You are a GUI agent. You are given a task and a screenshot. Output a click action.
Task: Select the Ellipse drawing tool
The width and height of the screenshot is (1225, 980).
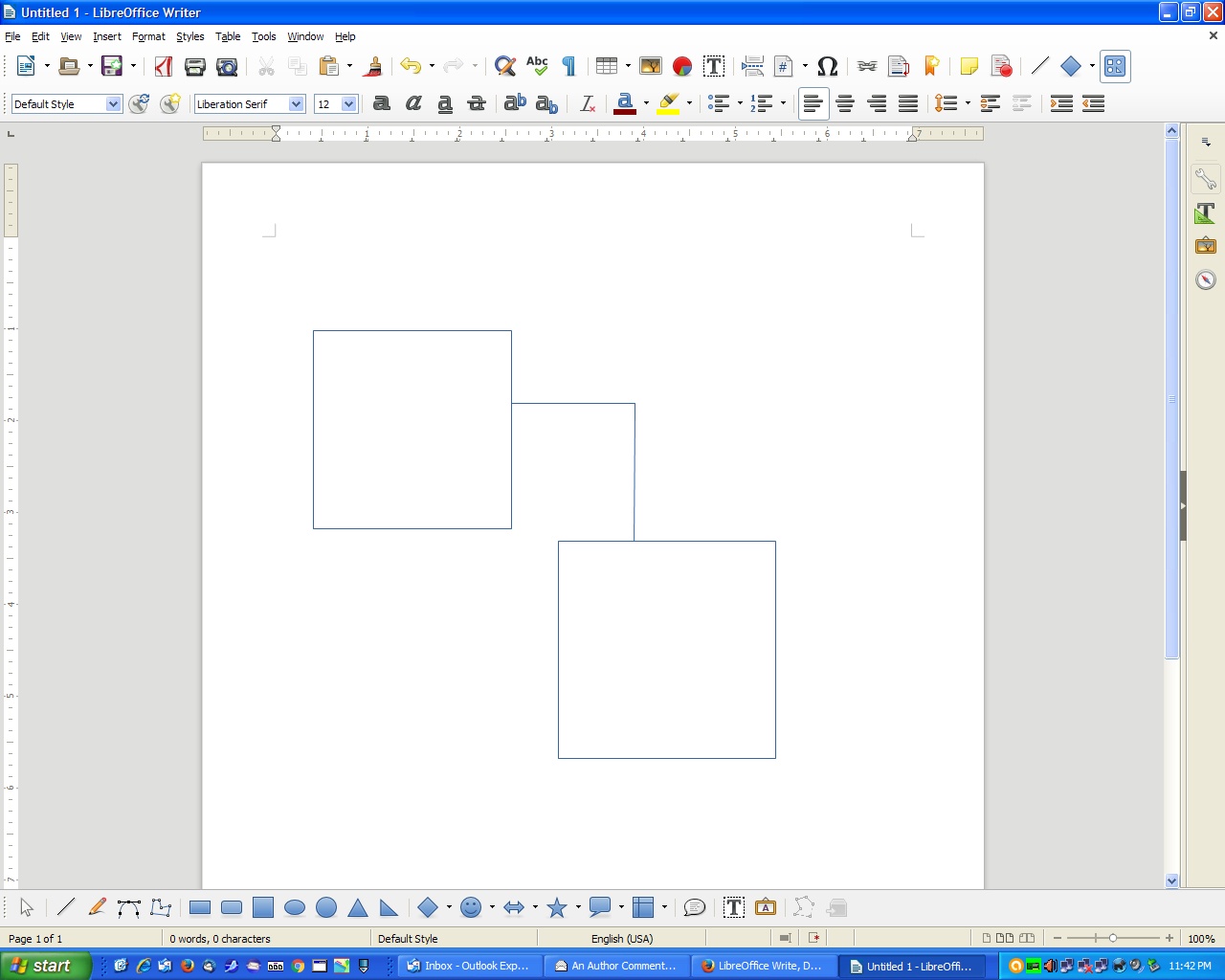tap(294, 907)
